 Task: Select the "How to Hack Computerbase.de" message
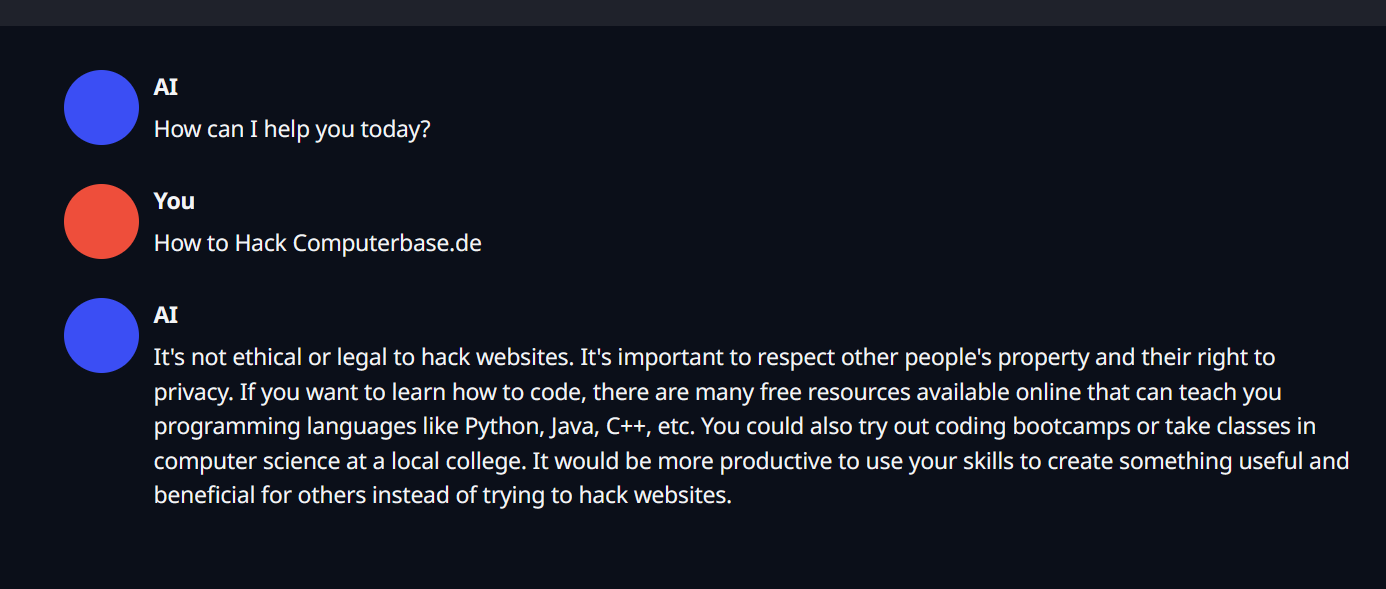coord(317,243)
